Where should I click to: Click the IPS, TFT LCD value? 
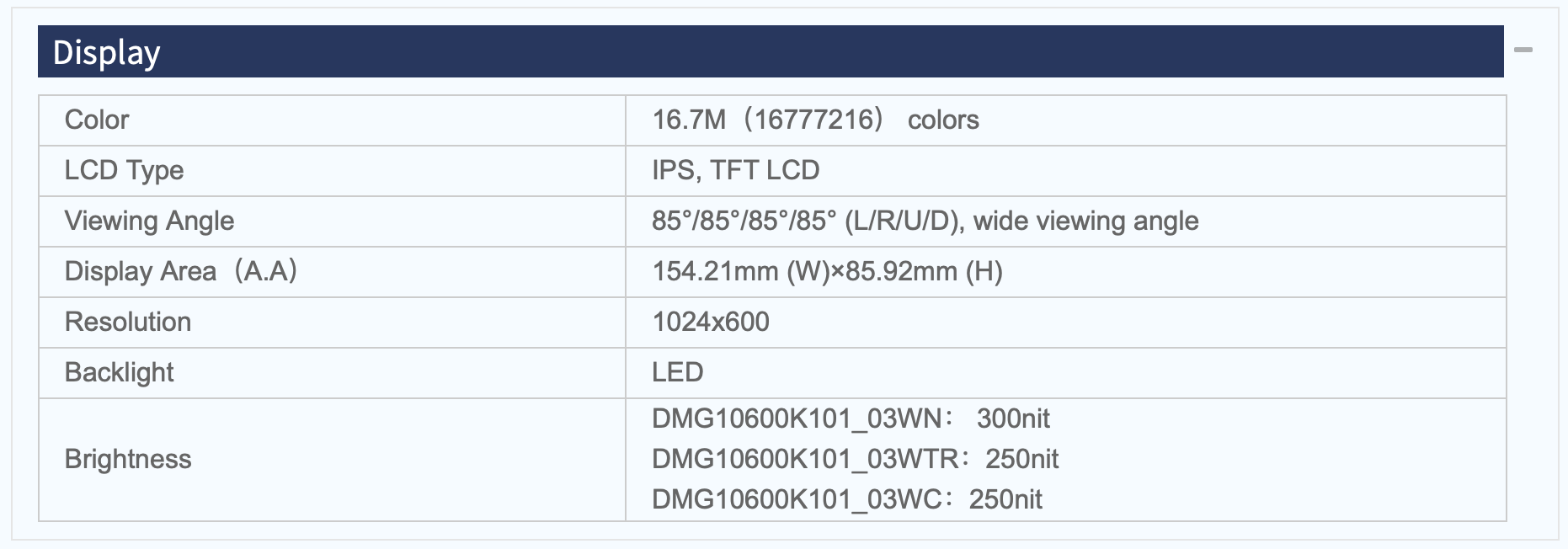(735, 170)
